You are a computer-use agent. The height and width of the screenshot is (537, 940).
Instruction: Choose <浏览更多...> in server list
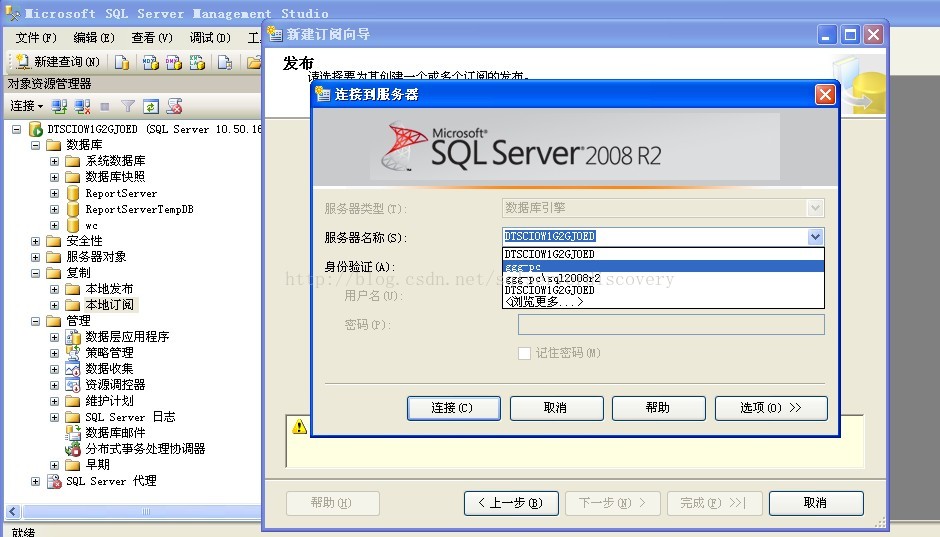(663, 302)
